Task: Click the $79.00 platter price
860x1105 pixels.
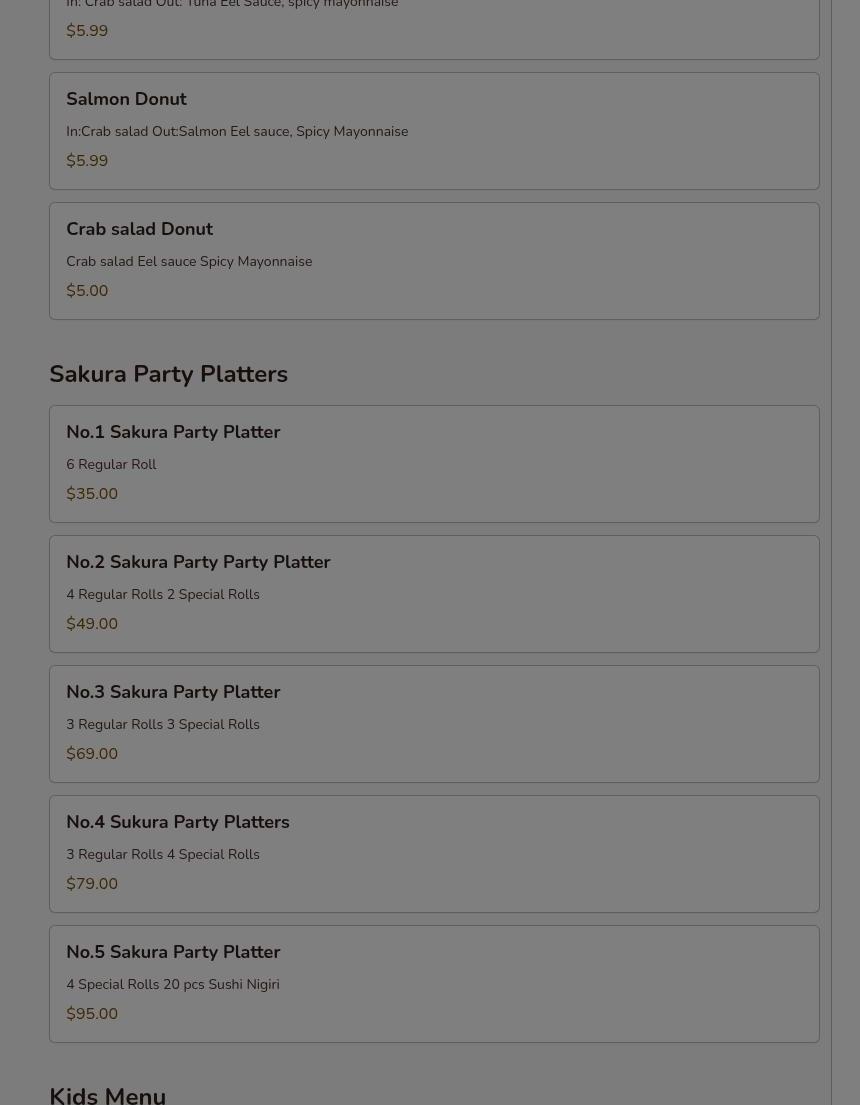Action: point(92,884)
